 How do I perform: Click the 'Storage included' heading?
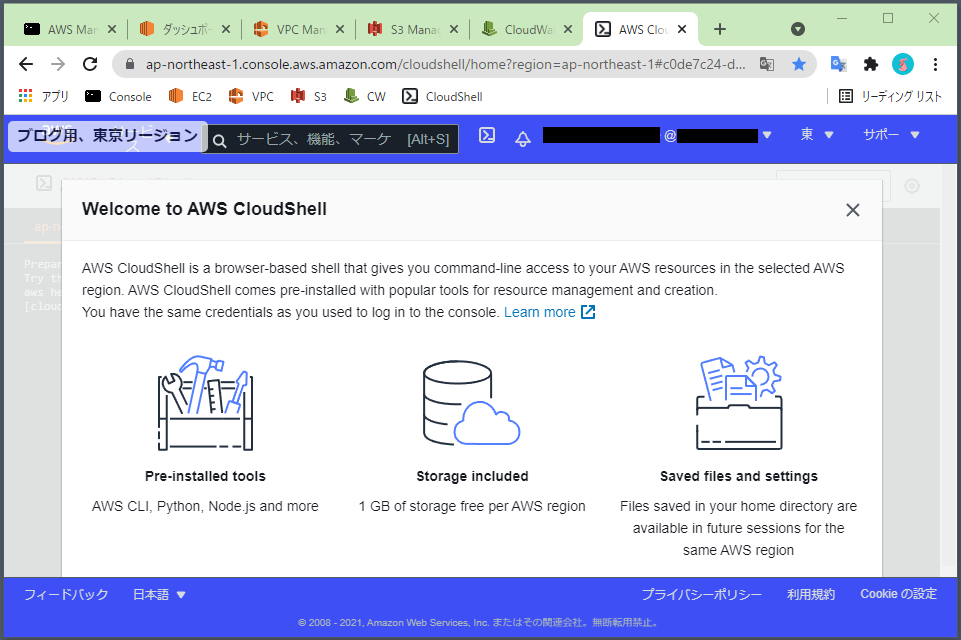[472, 476]
